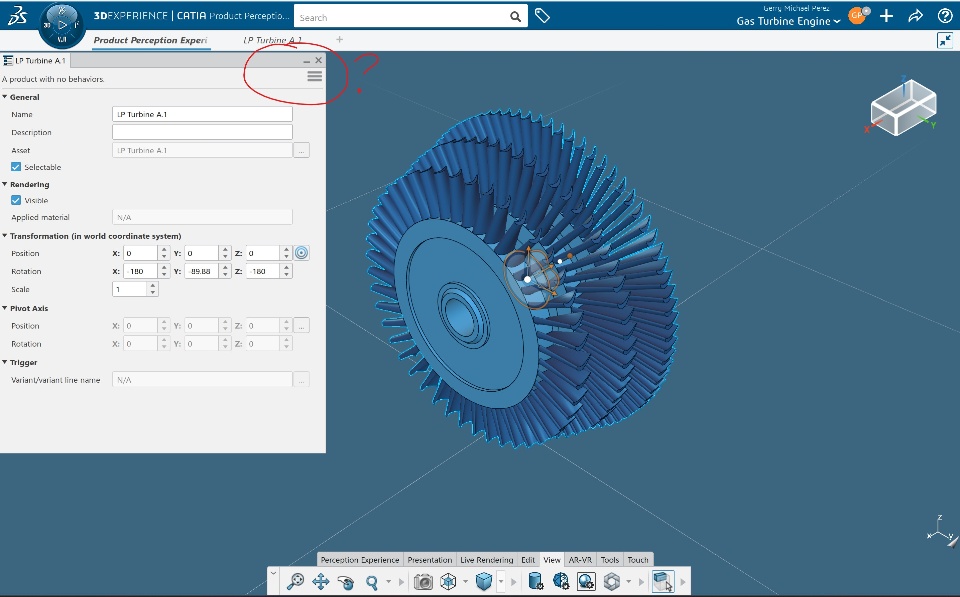Click the Rotate view tool icon

[347, 581]
